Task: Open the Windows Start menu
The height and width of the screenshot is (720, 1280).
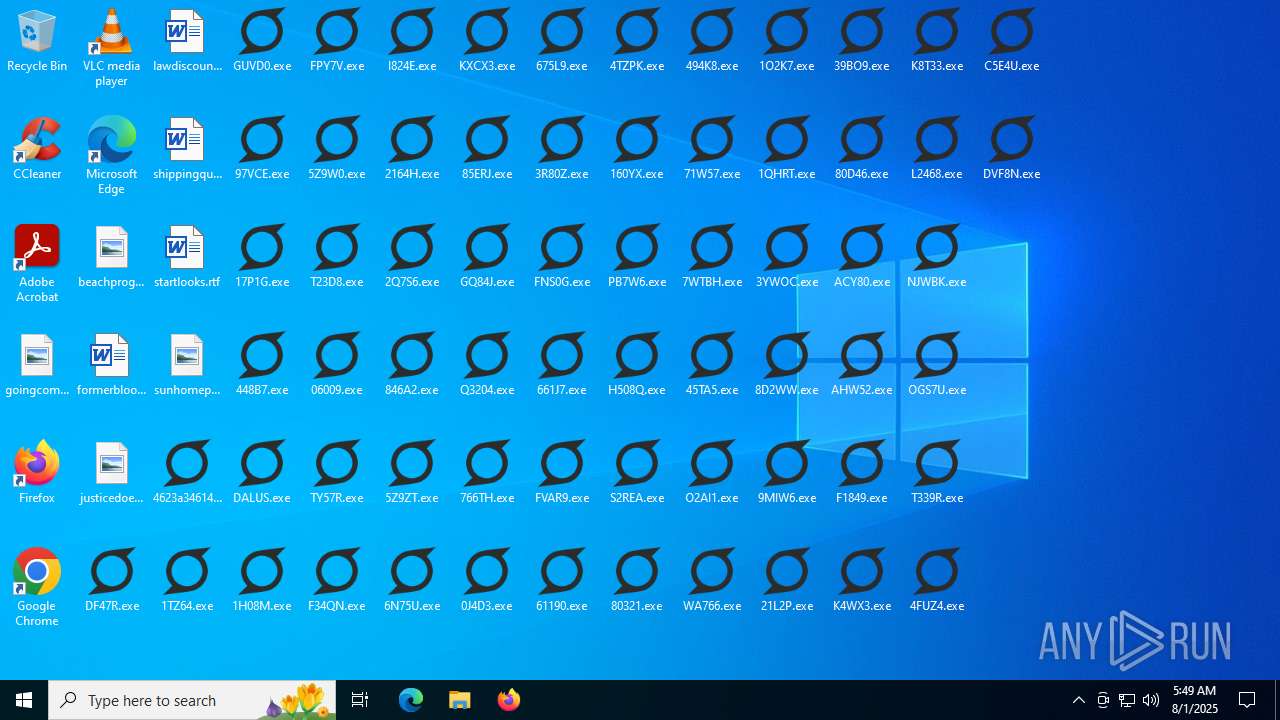Action: (24, 700)
